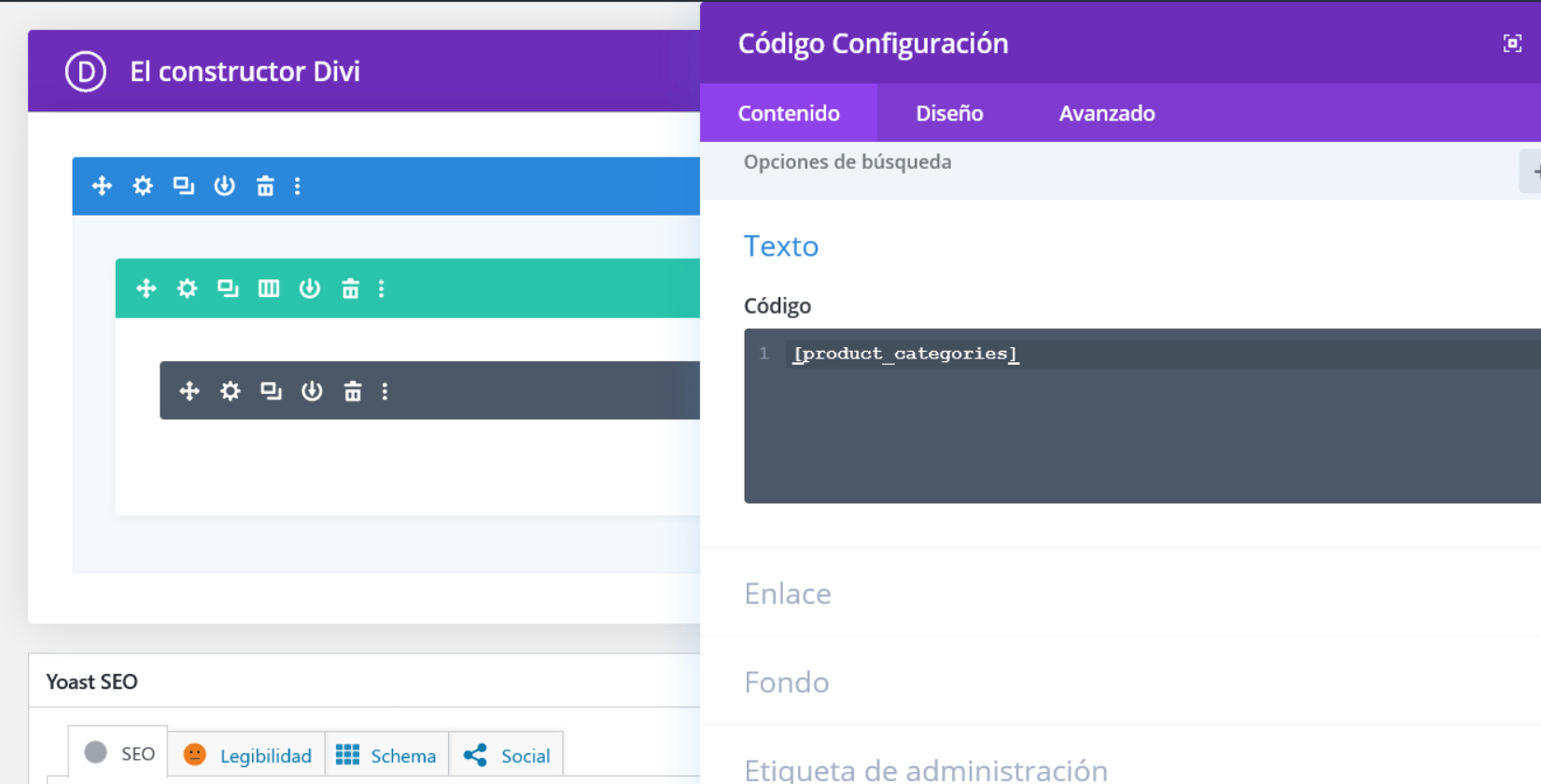1541x784 pixels.
Task: Click the Código Configuración modal title
Action: click(873, 44)
